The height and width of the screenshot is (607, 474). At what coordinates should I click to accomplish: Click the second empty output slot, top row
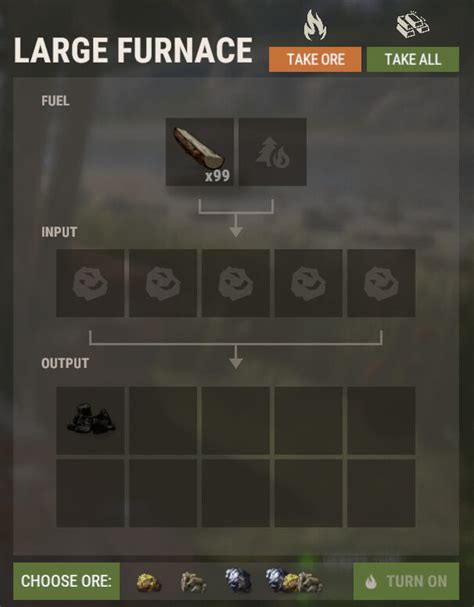[163, 420]
